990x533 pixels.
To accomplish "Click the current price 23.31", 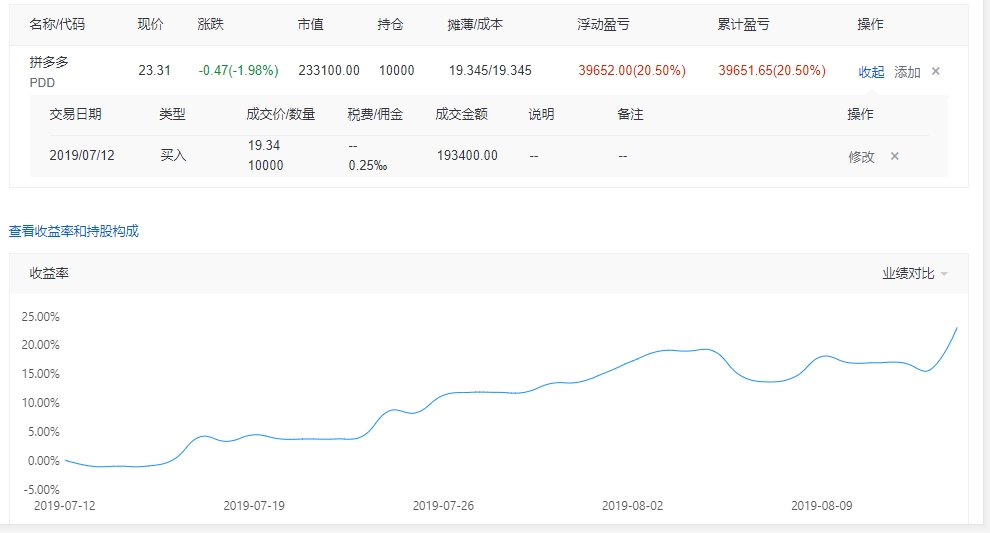I will pos(155,70).
